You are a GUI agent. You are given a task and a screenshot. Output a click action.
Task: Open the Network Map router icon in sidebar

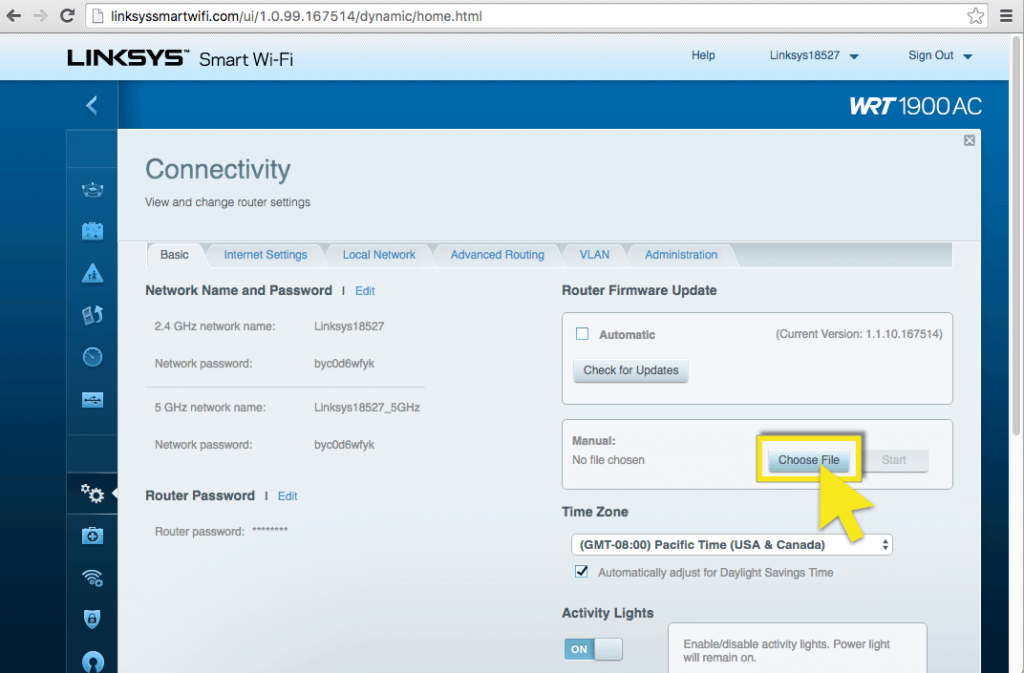92,190
